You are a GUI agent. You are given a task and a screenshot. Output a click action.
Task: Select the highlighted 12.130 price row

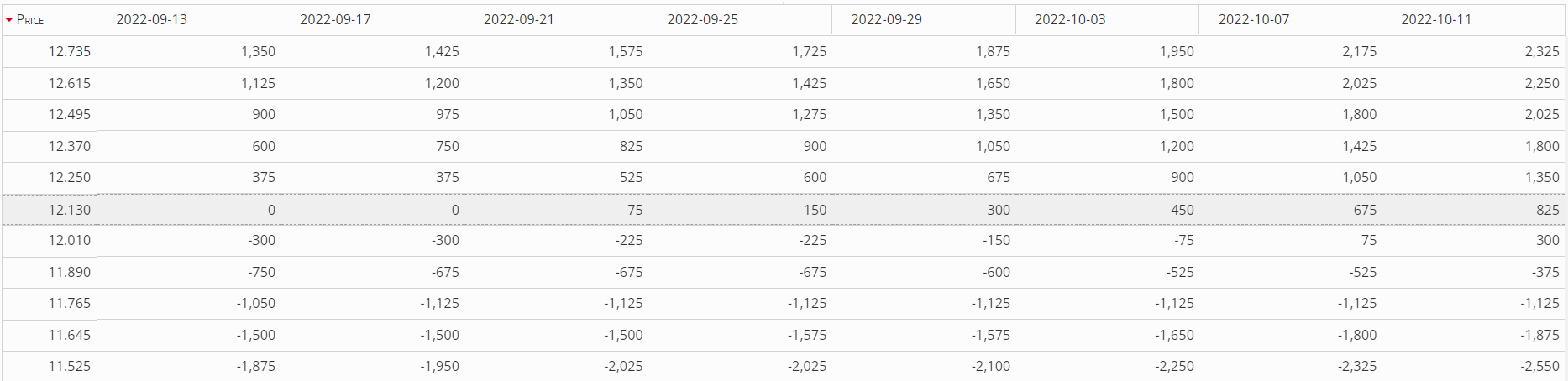click(69, 210)
